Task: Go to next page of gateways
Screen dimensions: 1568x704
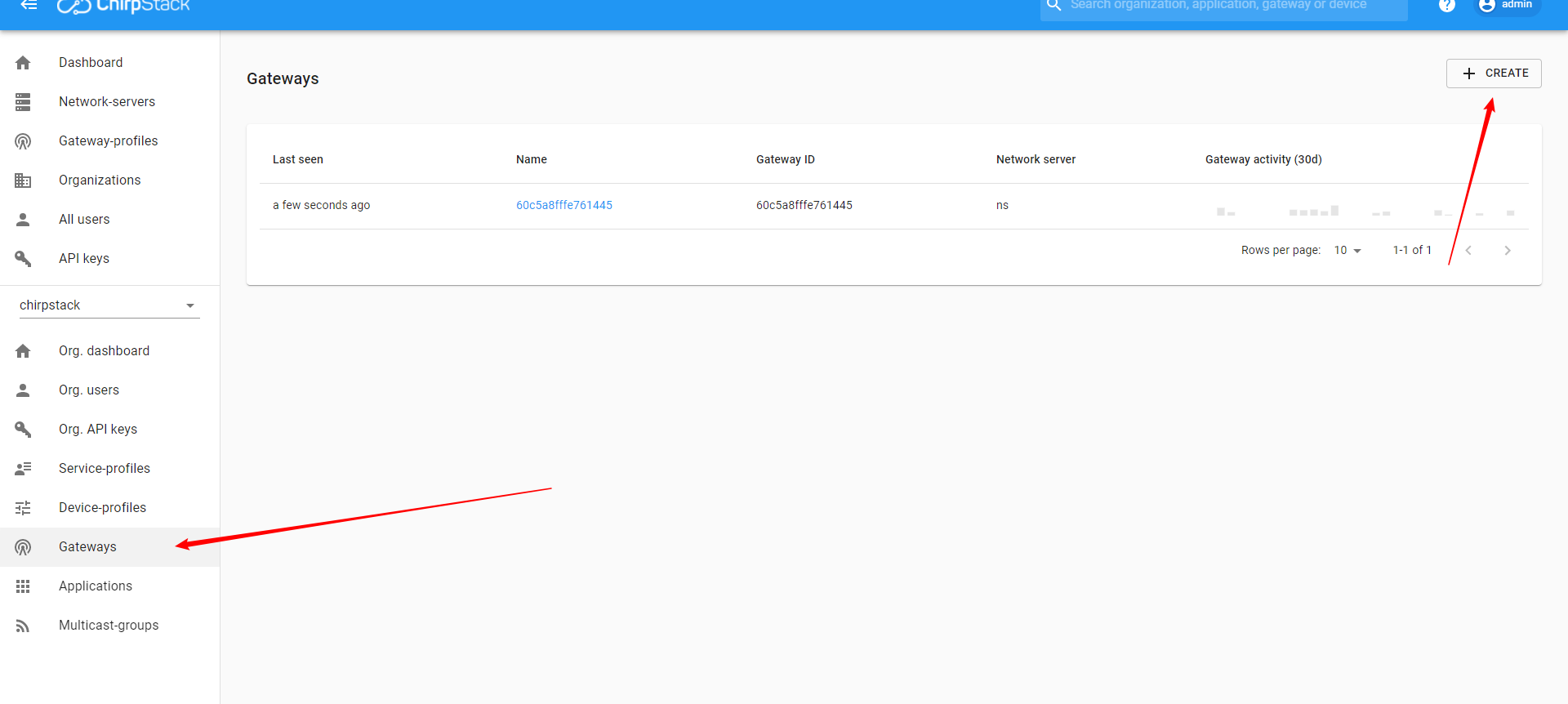Action: [x=1508, y=251]
